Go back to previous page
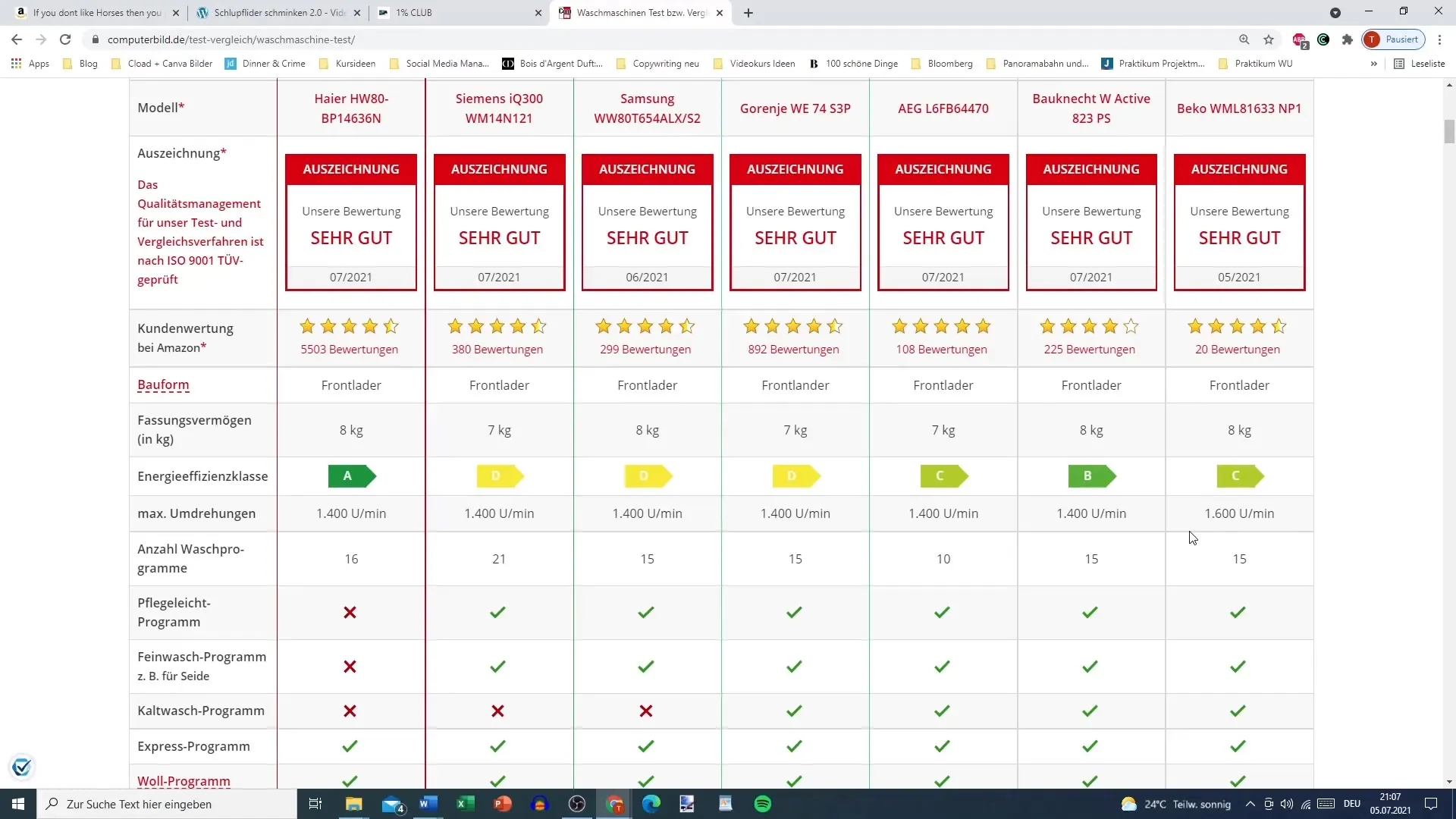 [17, 39]
